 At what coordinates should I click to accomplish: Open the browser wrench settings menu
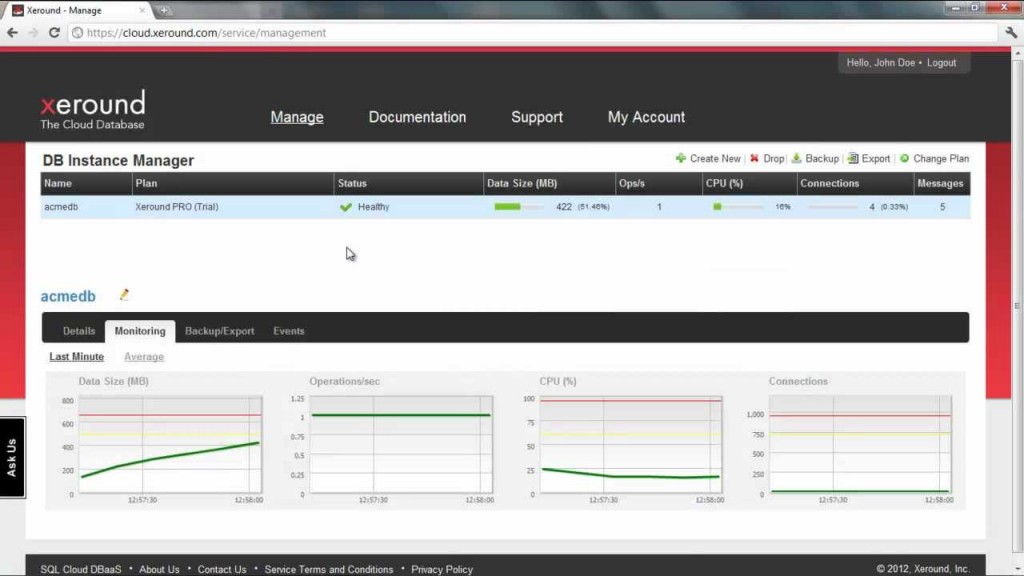[1010, 32]
